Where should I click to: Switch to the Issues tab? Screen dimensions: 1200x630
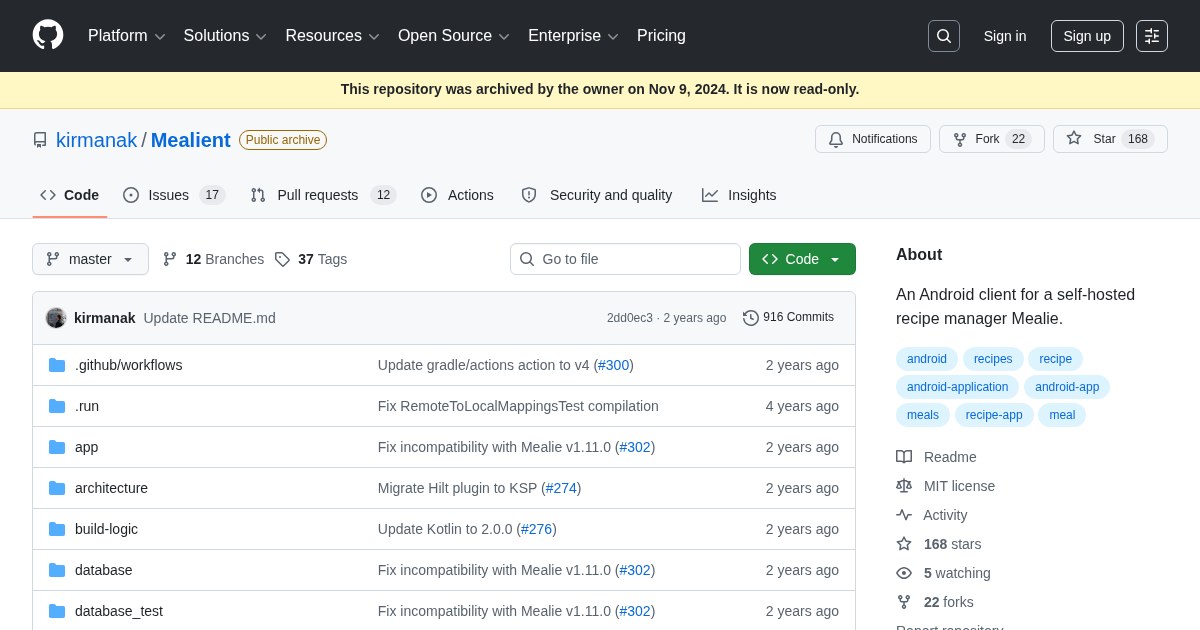(x=174, y=195)
